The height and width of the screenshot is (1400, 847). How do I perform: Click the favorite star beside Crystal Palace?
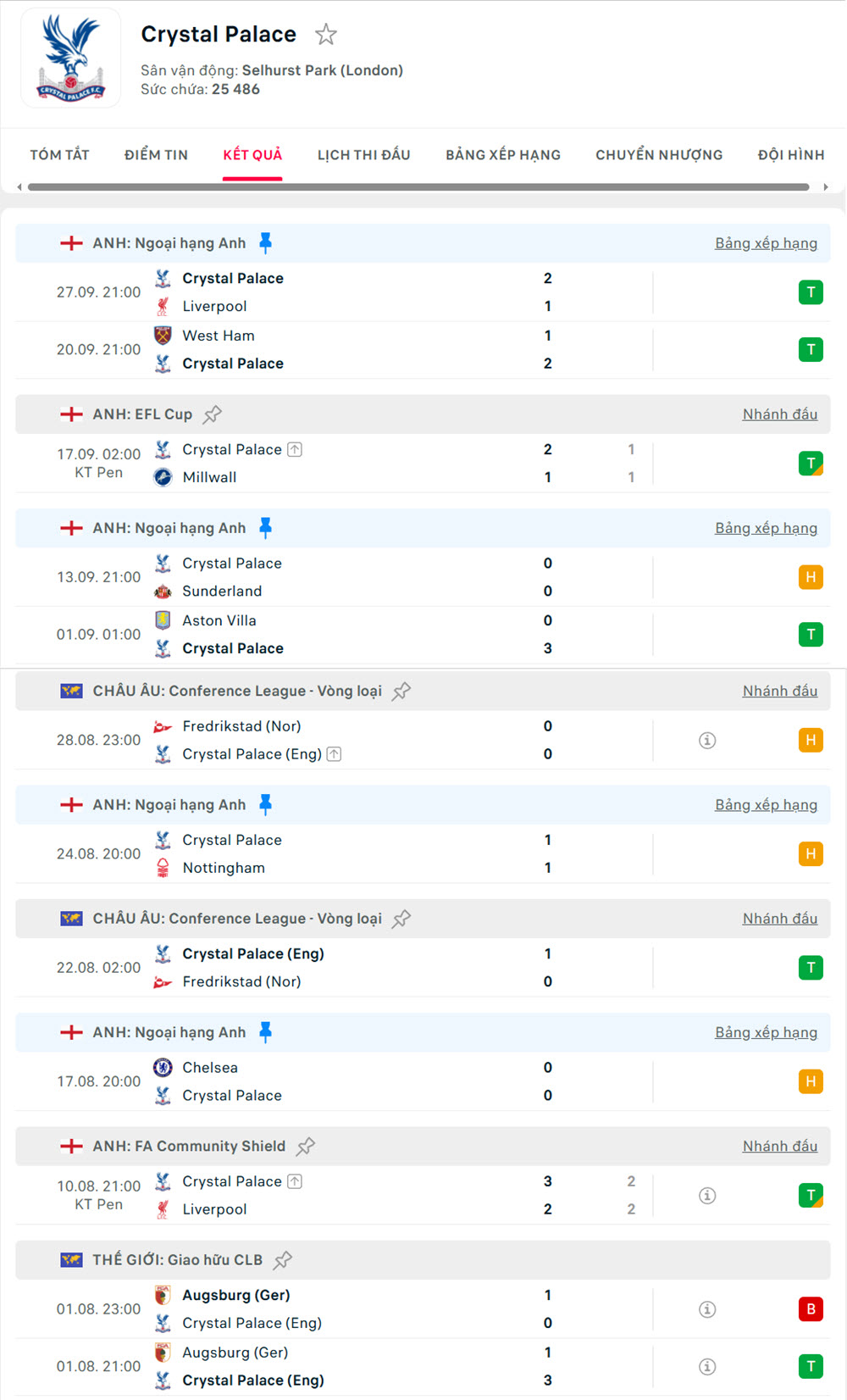(326, 35)
